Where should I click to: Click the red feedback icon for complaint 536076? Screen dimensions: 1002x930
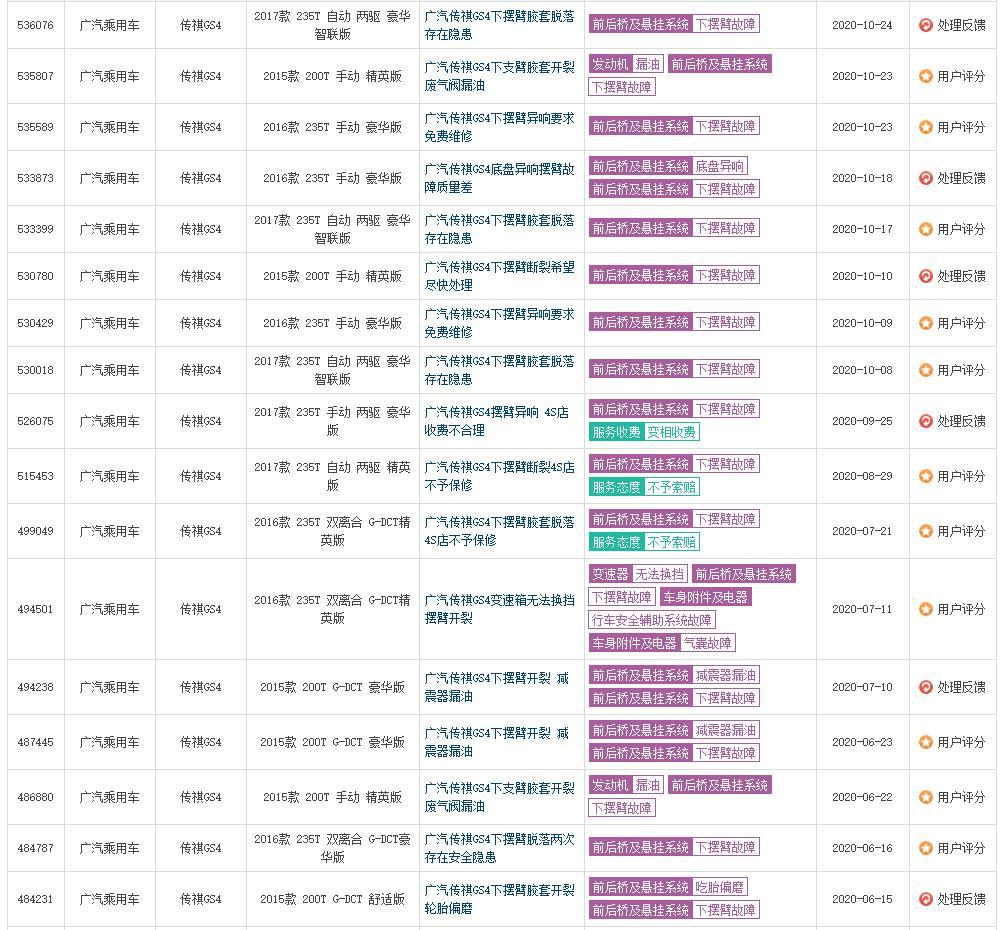(x=925, y=25)
